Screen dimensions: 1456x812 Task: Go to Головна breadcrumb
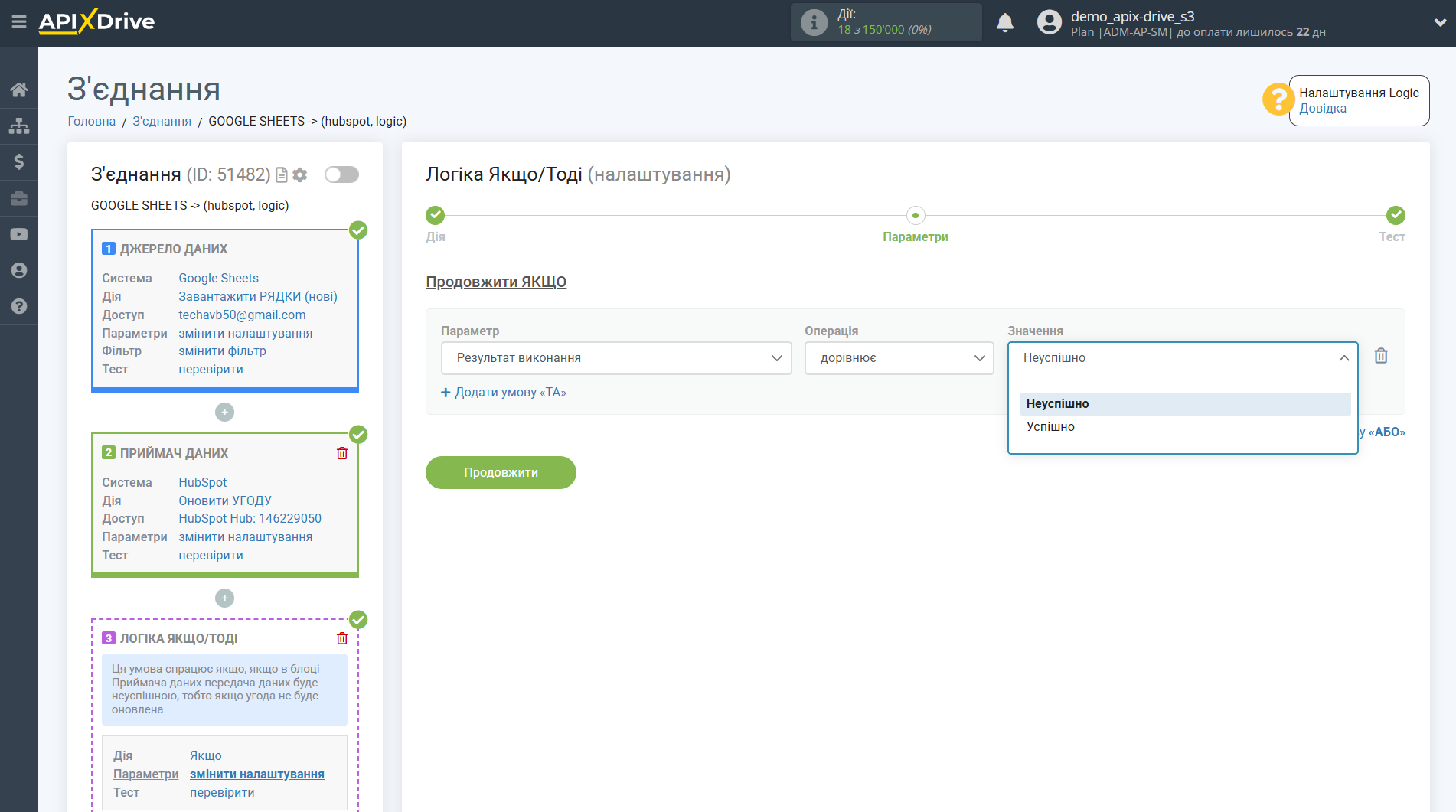click(x=91, y=121)
